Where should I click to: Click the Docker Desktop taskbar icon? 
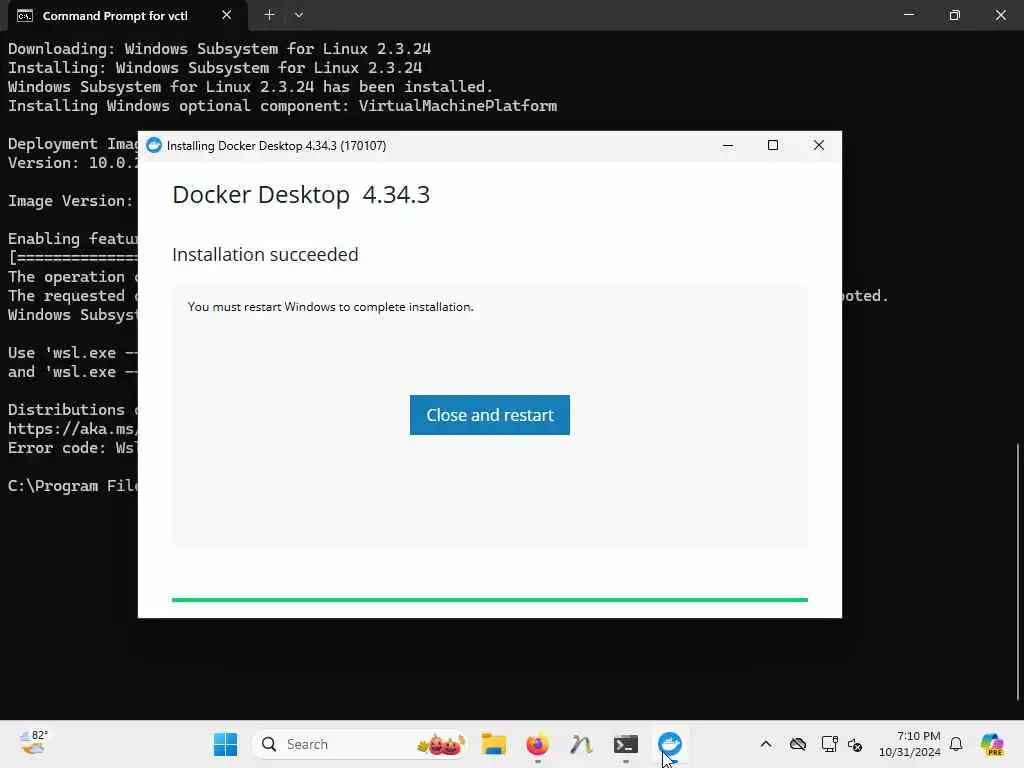coord(670,744)
